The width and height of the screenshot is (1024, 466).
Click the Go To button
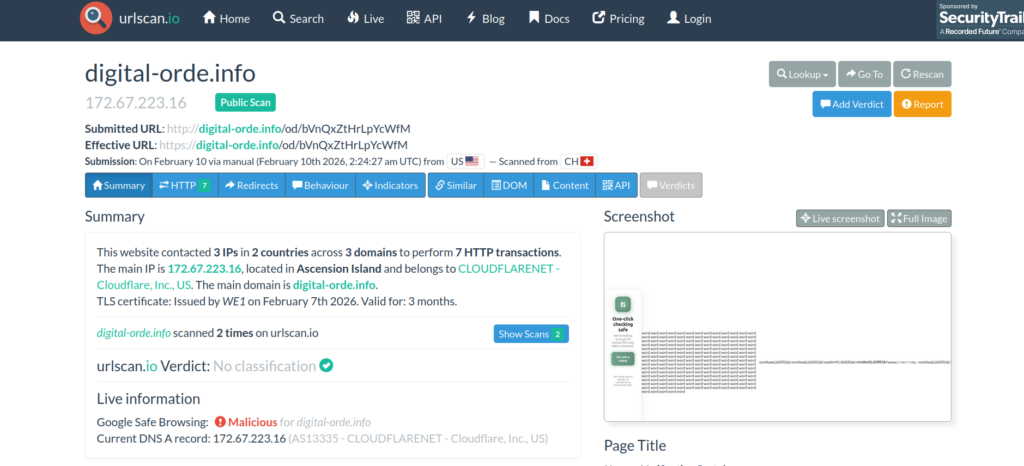(x=863, y=74)
